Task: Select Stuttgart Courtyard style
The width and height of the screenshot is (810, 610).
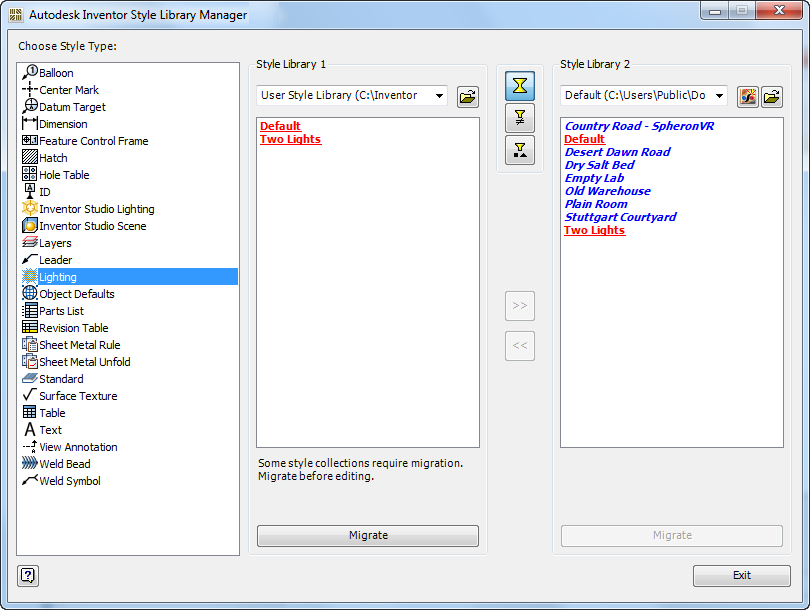Action: [620, 217]
